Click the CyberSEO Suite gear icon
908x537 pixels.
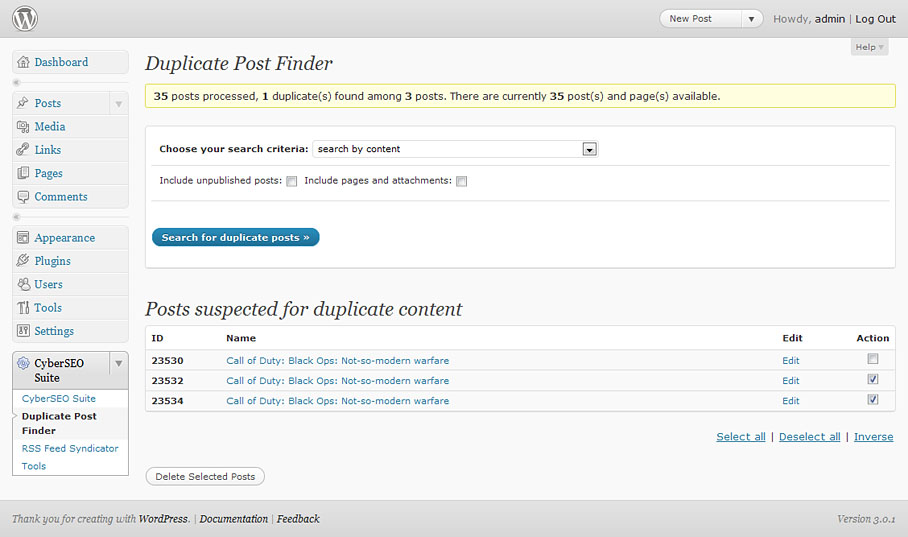pos(23,363)
